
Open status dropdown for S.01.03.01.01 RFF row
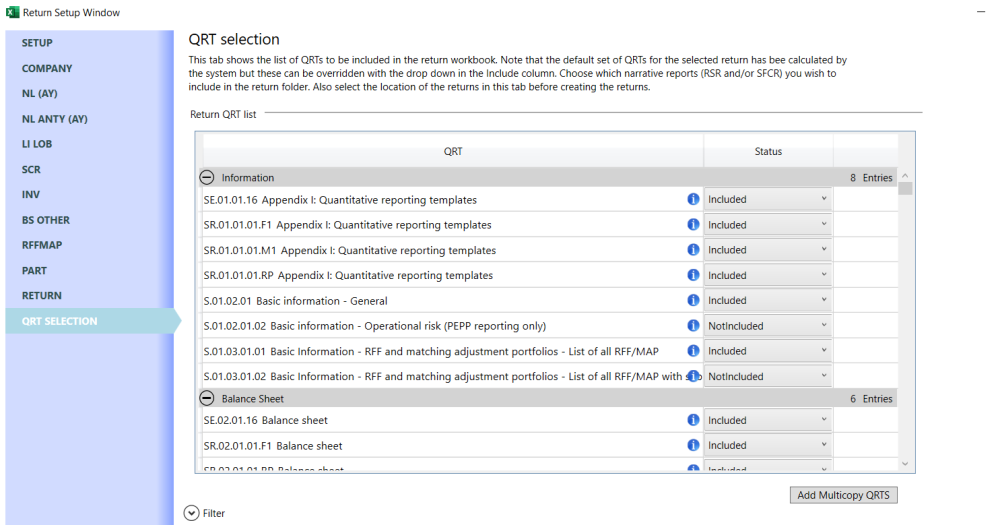pos(768,351)
